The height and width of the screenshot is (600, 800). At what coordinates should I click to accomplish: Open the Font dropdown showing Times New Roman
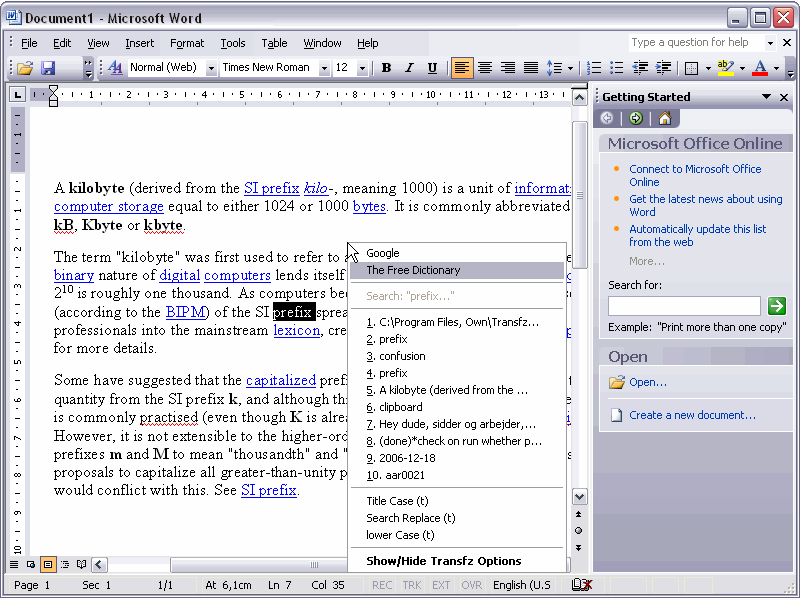click(x=324, y=68)
